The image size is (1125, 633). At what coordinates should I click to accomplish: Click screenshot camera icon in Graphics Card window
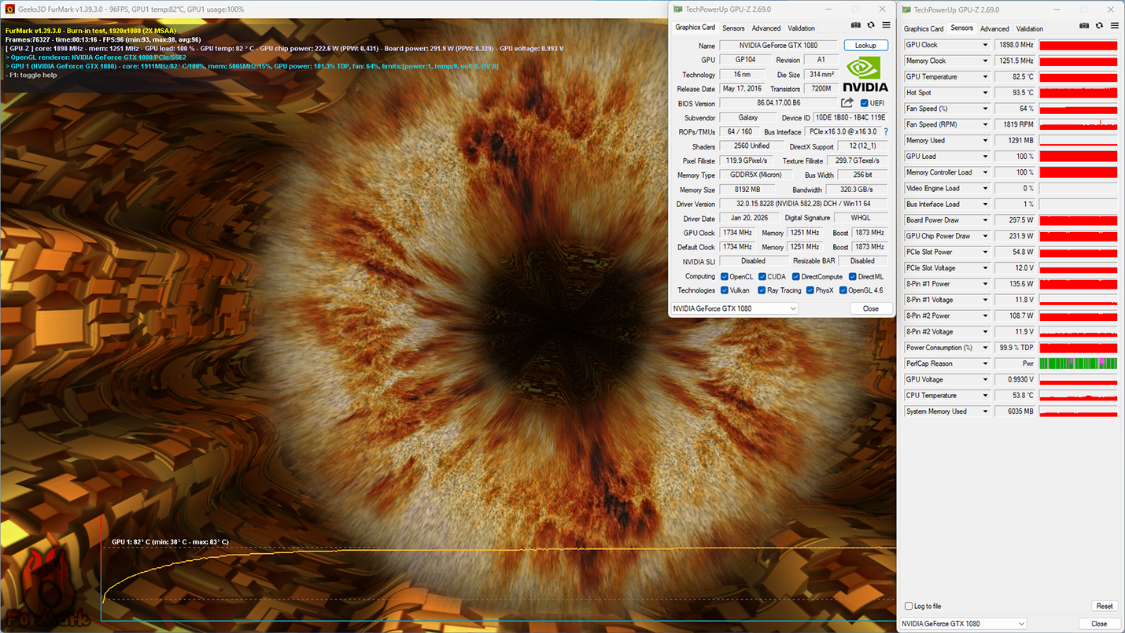click(x=856, y=25)
